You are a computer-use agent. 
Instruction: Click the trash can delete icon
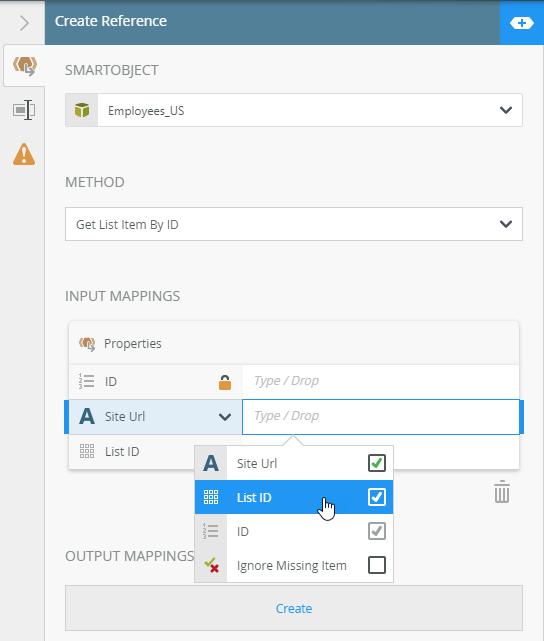(502, 492)
